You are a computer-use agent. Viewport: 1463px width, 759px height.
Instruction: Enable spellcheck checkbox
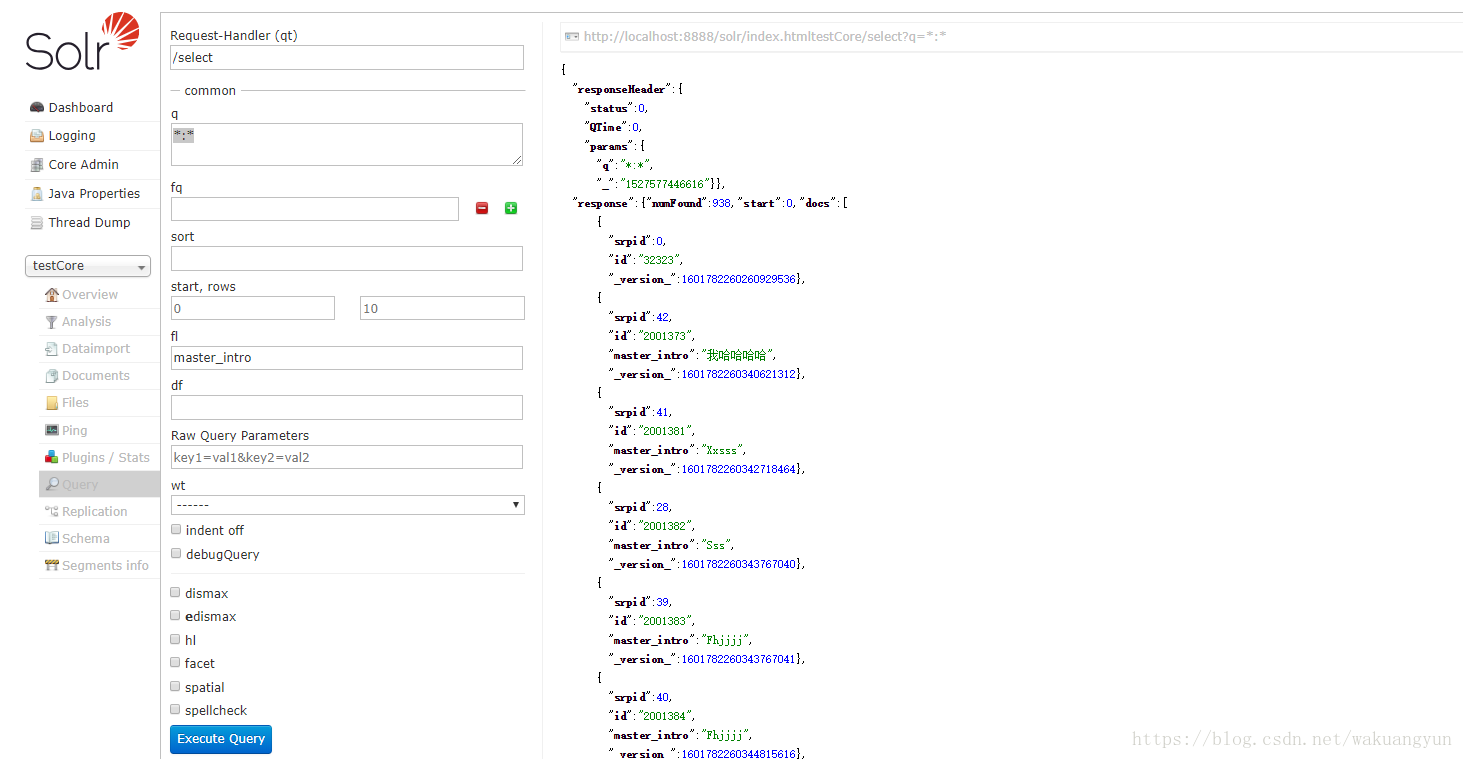176,709
